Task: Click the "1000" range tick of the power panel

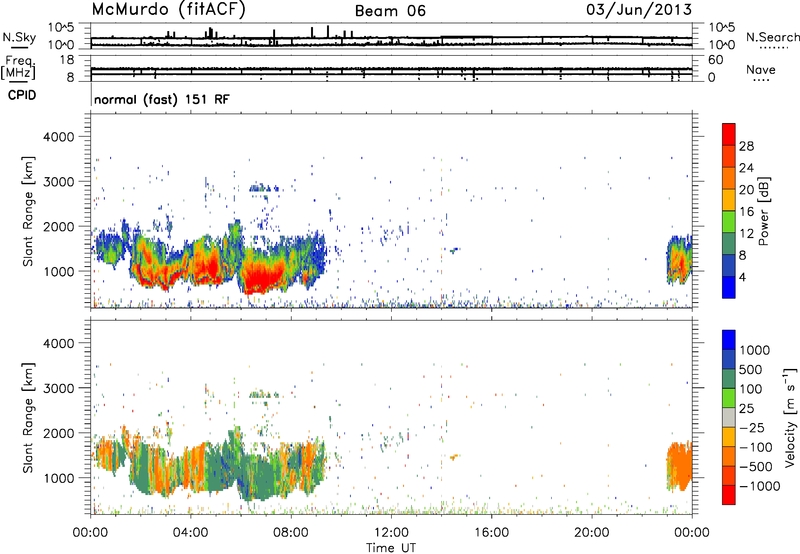Action: pos(59,271)
